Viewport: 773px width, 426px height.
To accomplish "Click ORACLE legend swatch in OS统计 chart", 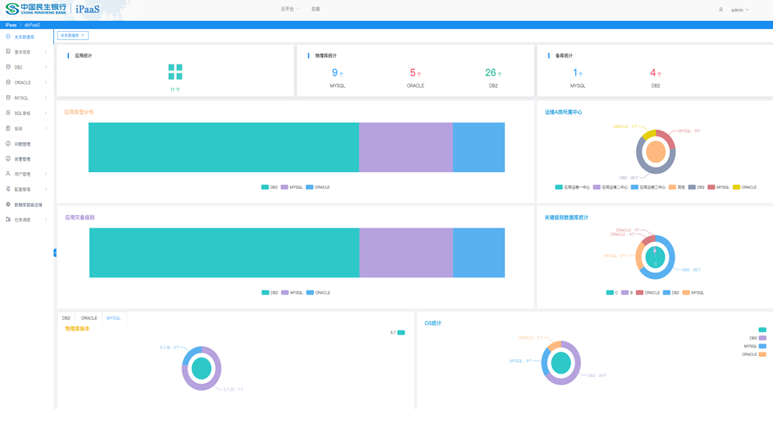I will (x=763, y=354).
